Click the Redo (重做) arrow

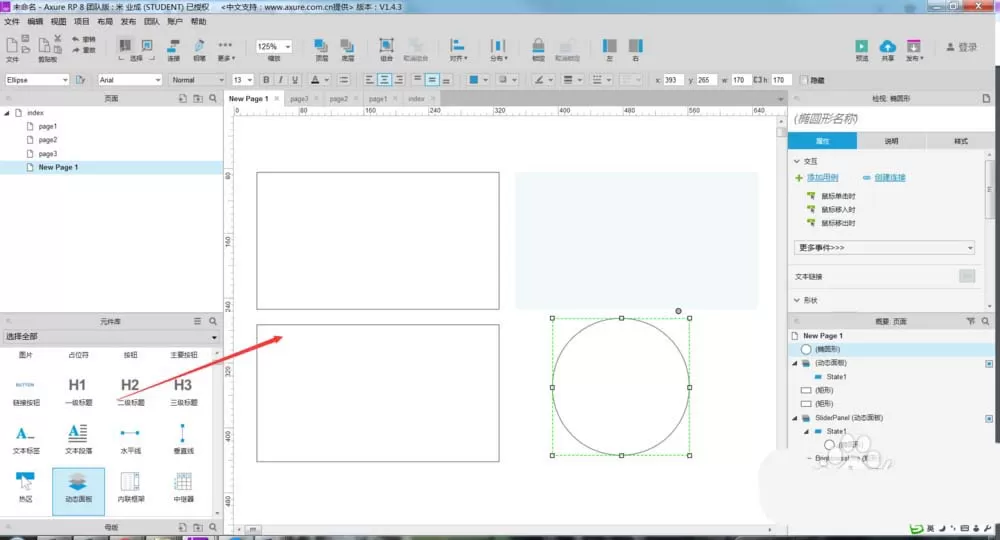[x=76, y=50]
